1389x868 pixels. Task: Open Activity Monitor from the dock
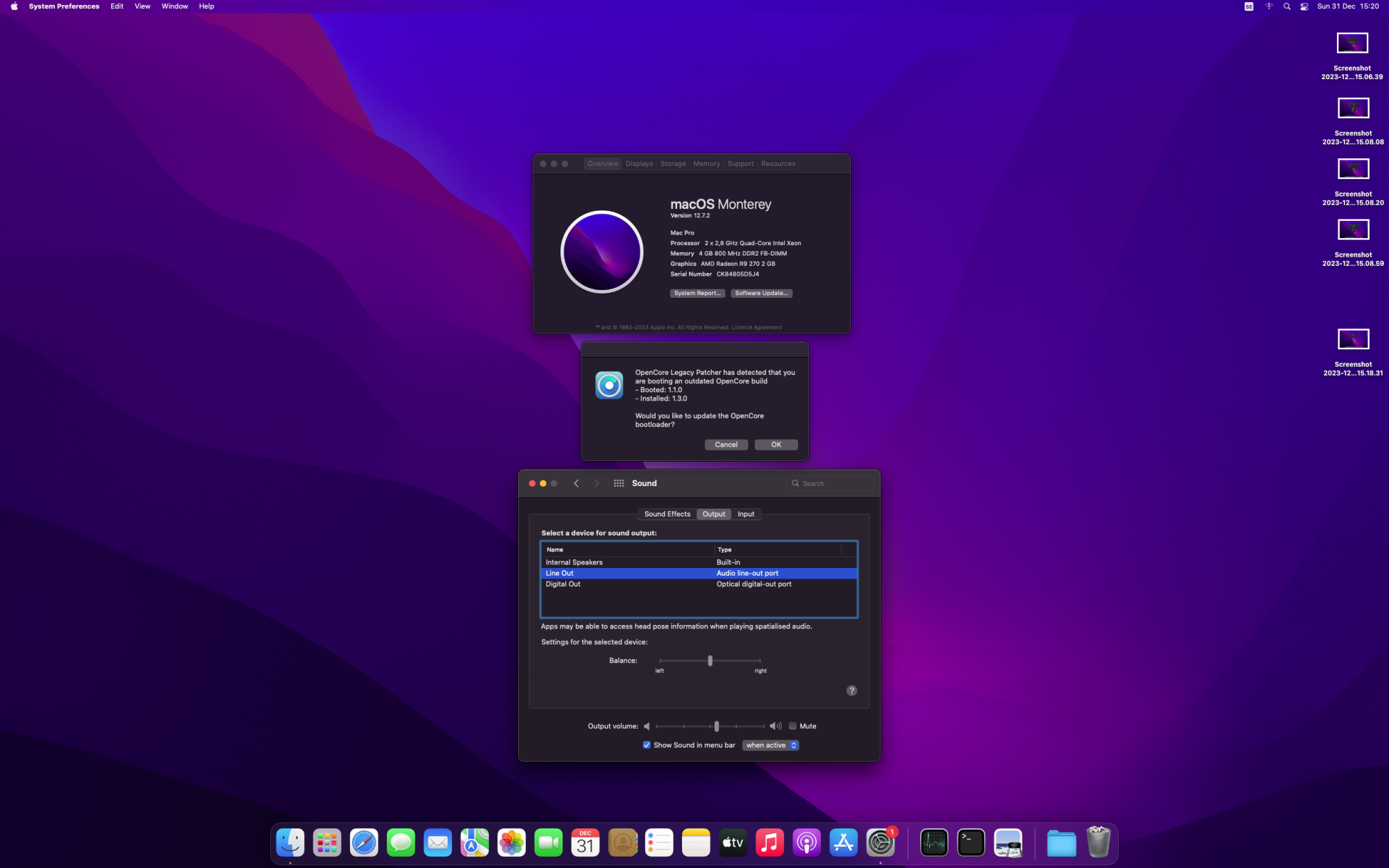click(x=933, y=843)
